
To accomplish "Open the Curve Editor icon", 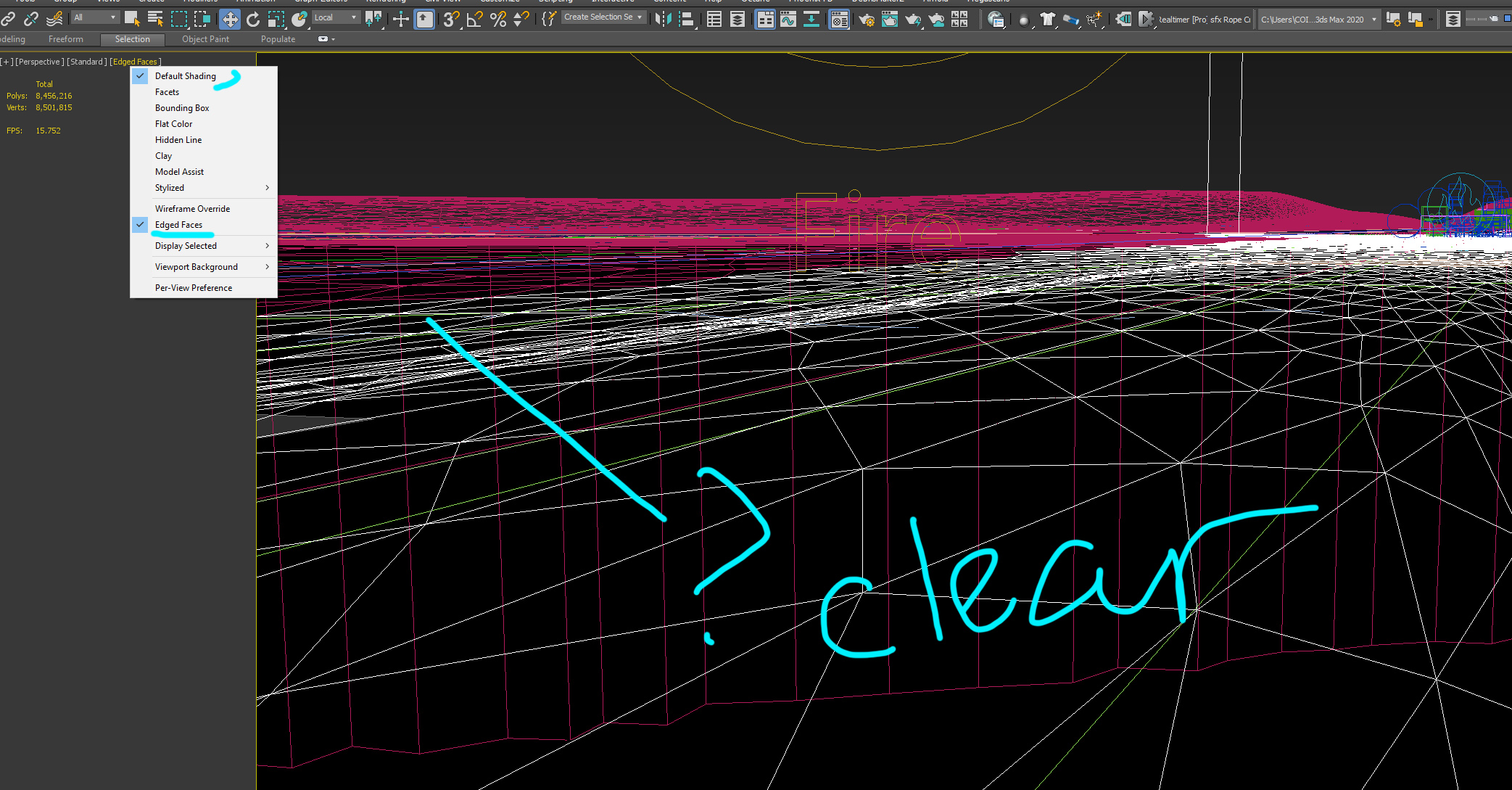I will coord(788,20).
